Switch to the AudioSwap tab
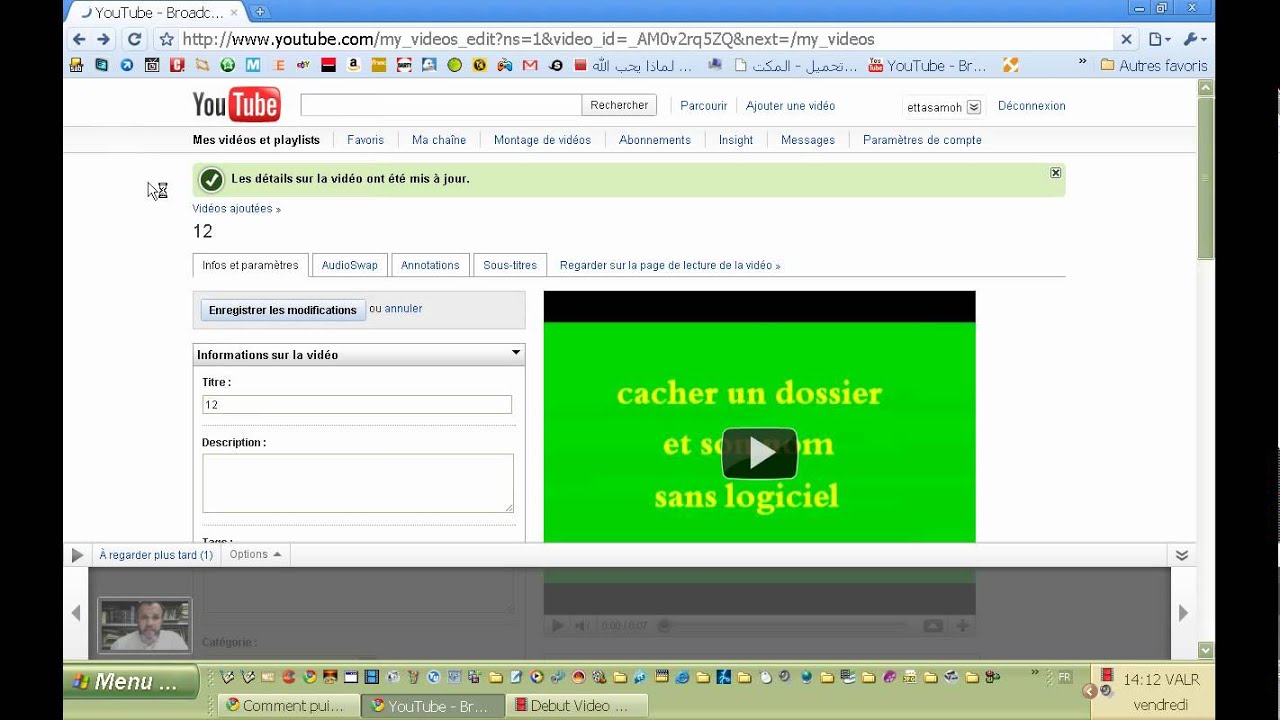1280x720 pixels. pos(350,265)
